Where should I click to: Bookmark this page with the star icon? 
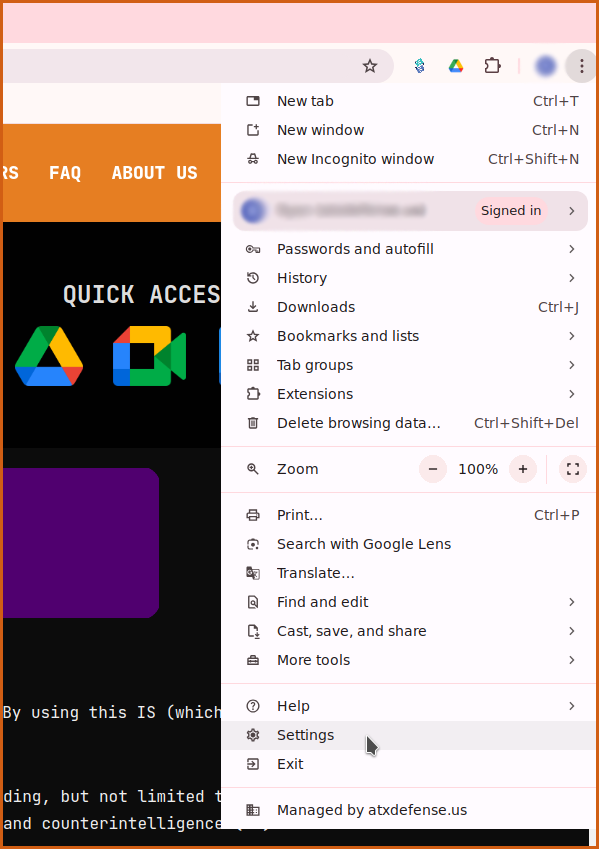coord(370,66)
